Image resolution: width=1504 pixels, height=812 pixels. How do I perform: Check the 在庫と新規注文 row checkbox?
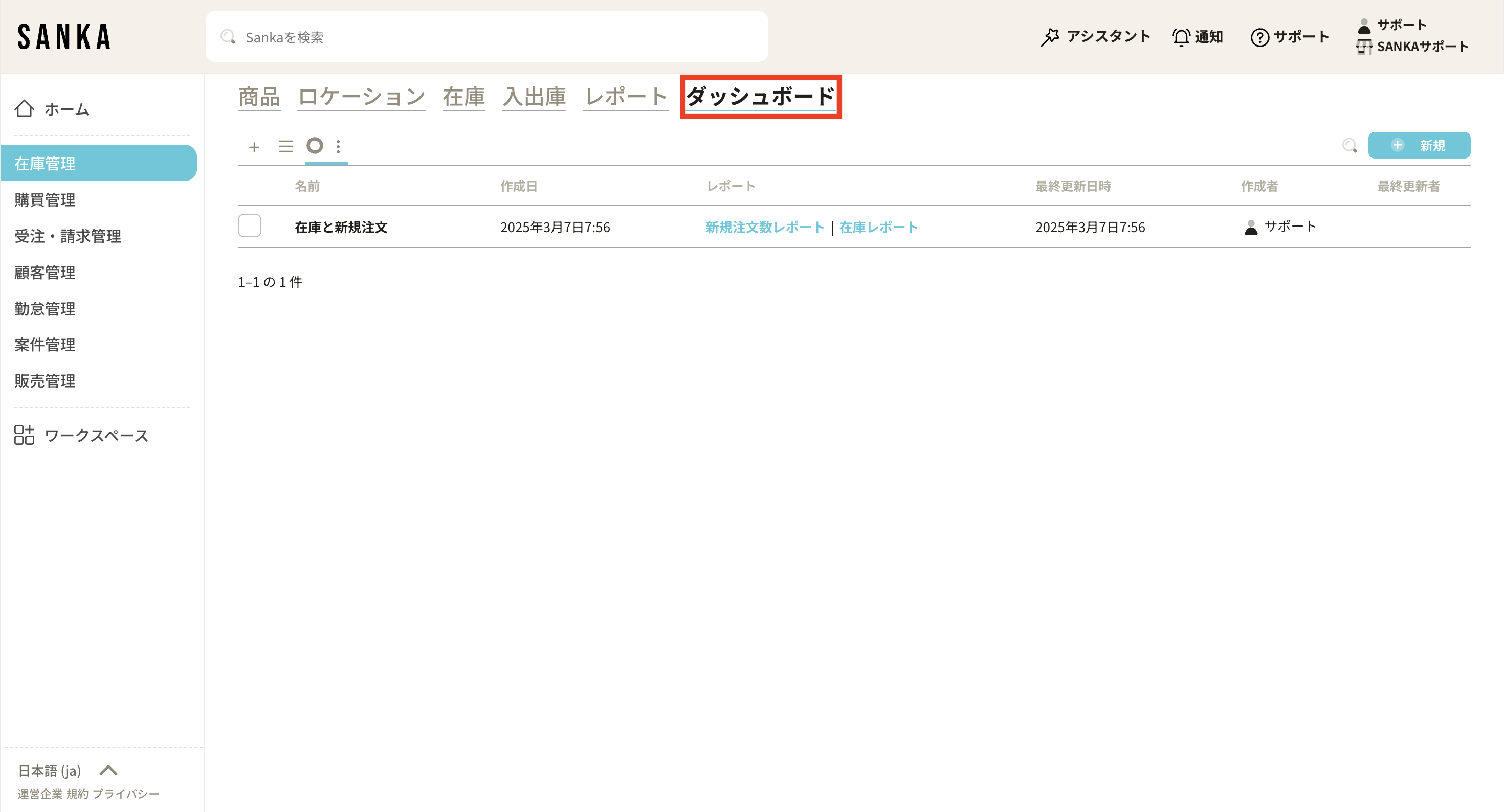point(249,226)
